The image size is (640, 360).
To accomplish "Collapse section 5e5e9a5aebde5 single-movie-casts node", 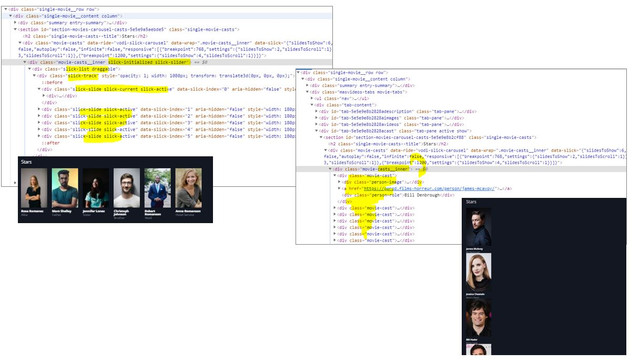I will click(x=16, y=29).
